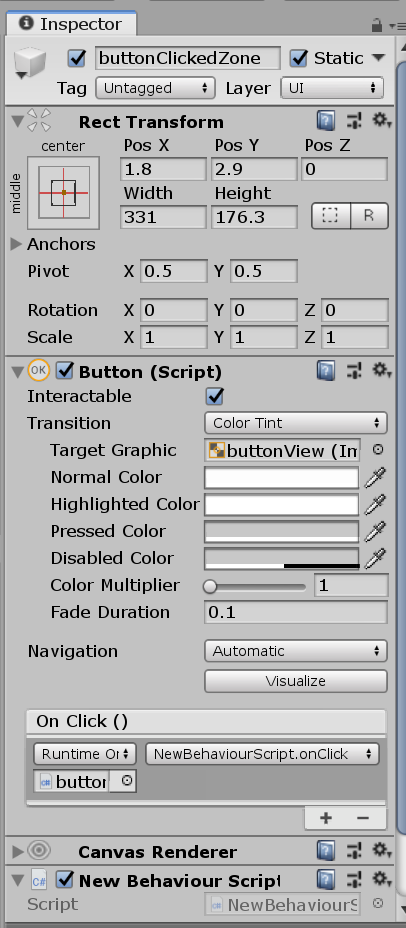Toggle blueprint mode in Rect Transform
The image size is (406, 928).
(331, 216)
